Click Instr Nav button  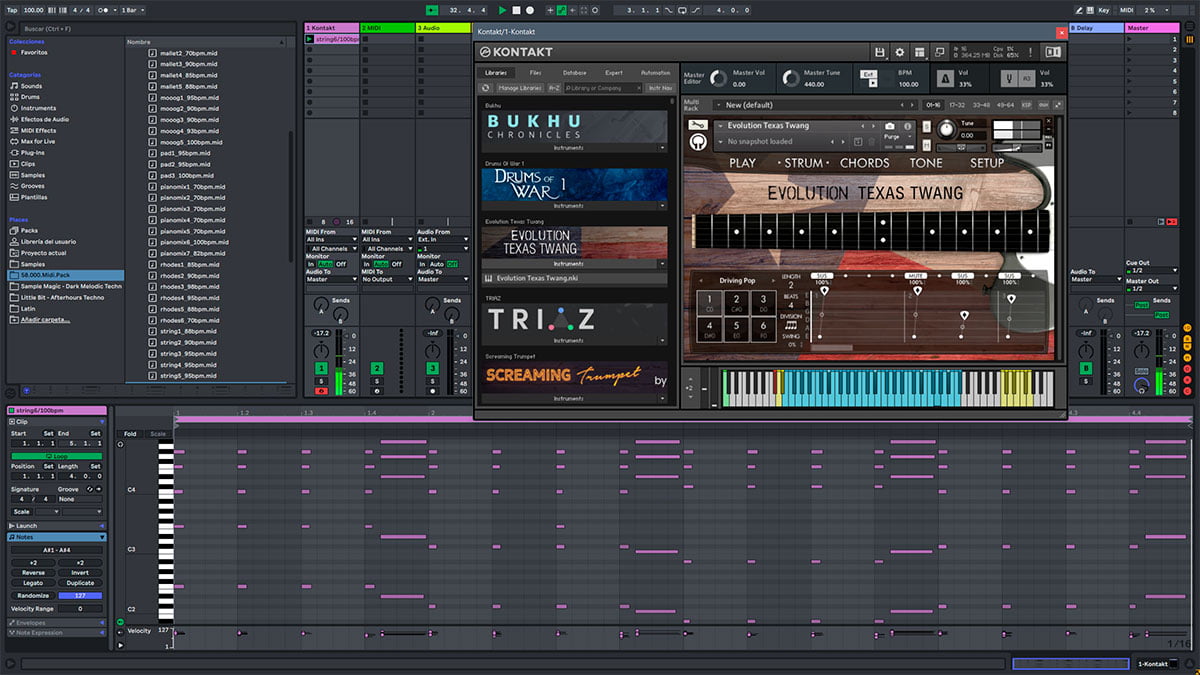pyautogui.click(x=660, y=88)
